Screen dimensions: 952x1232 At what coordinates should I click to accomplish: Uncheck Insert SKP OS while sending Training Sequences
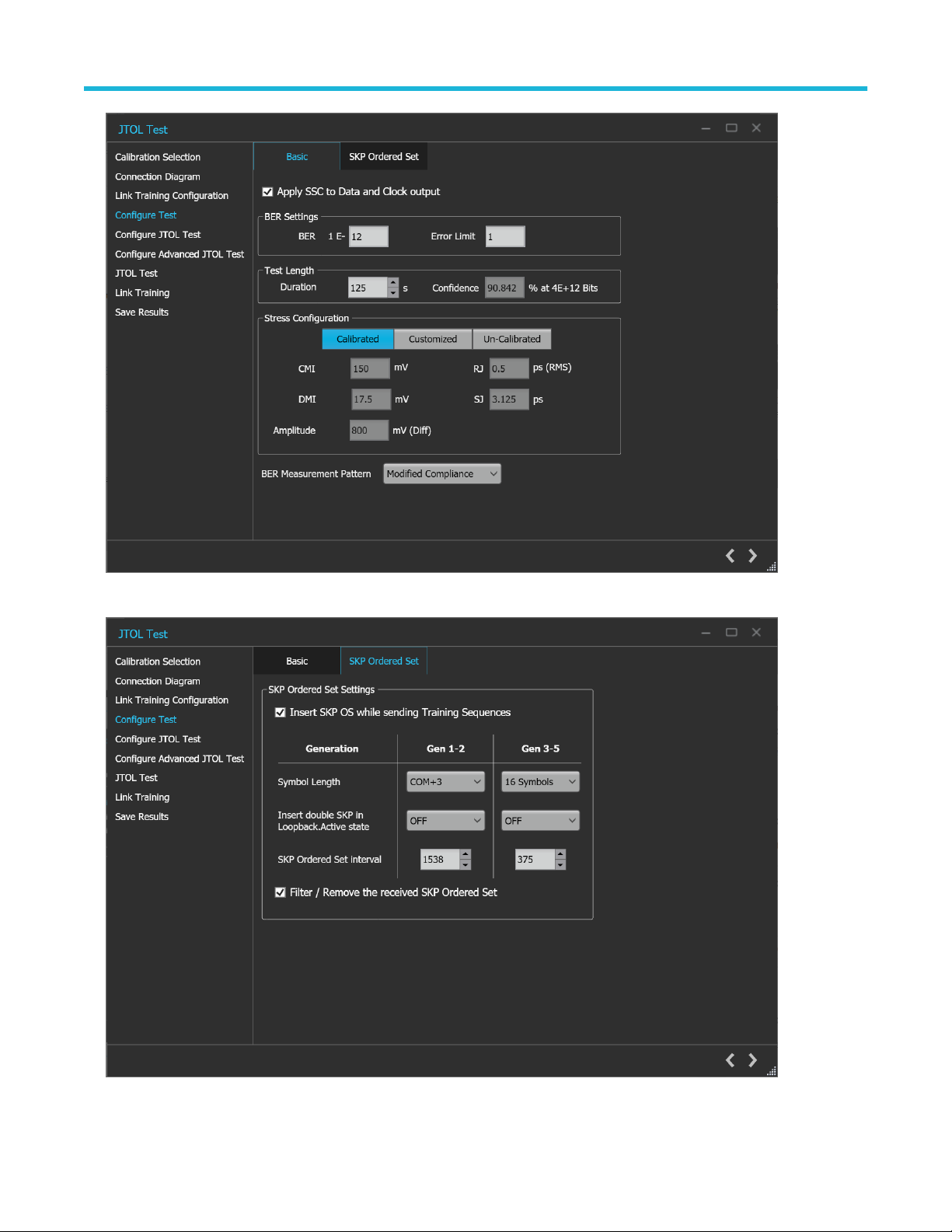280,712
